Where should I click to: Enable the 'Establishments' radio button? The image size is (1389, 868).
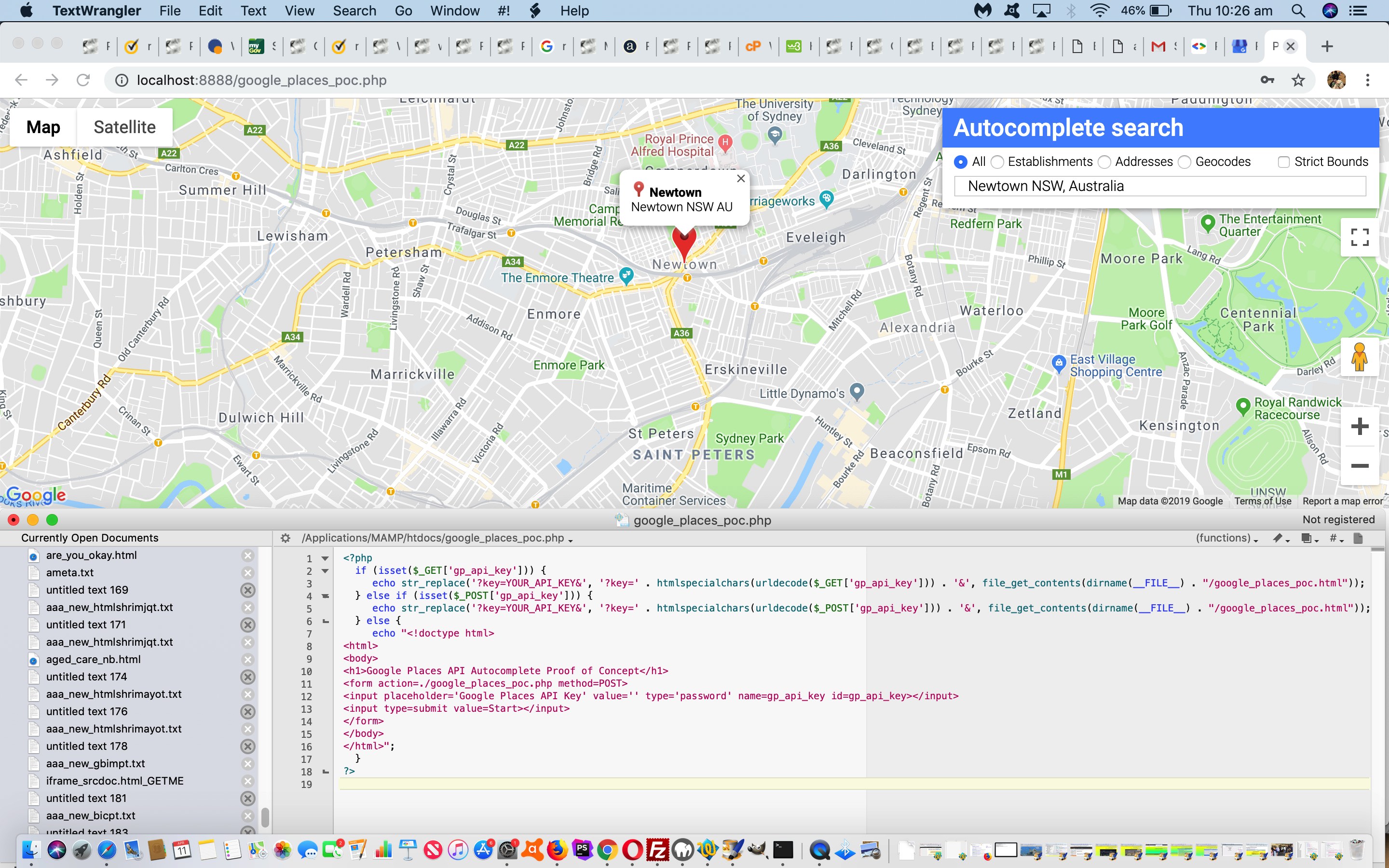tap(998, 161)
